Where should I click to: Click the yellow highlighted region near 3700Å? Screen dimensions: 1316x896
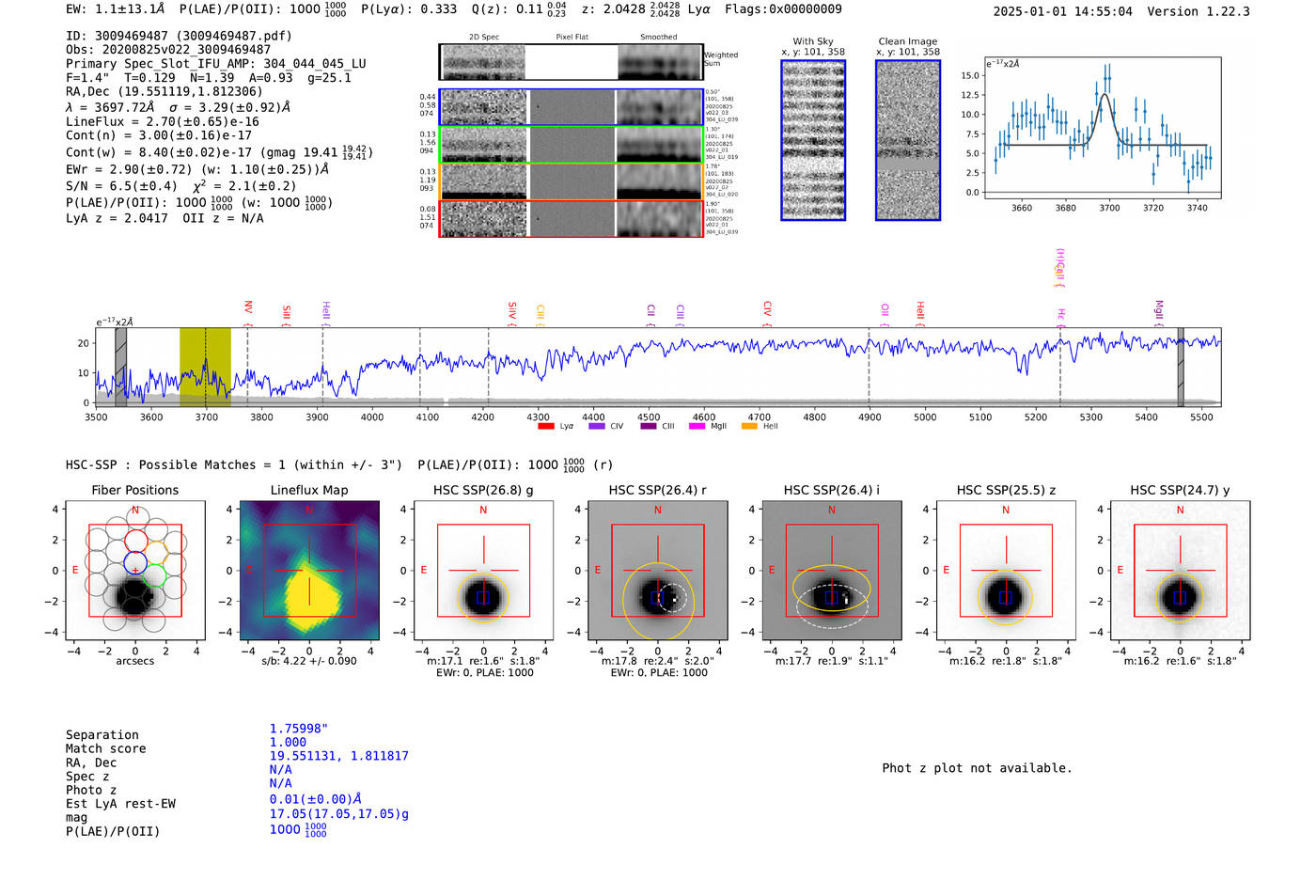click(x=205, y=368)
